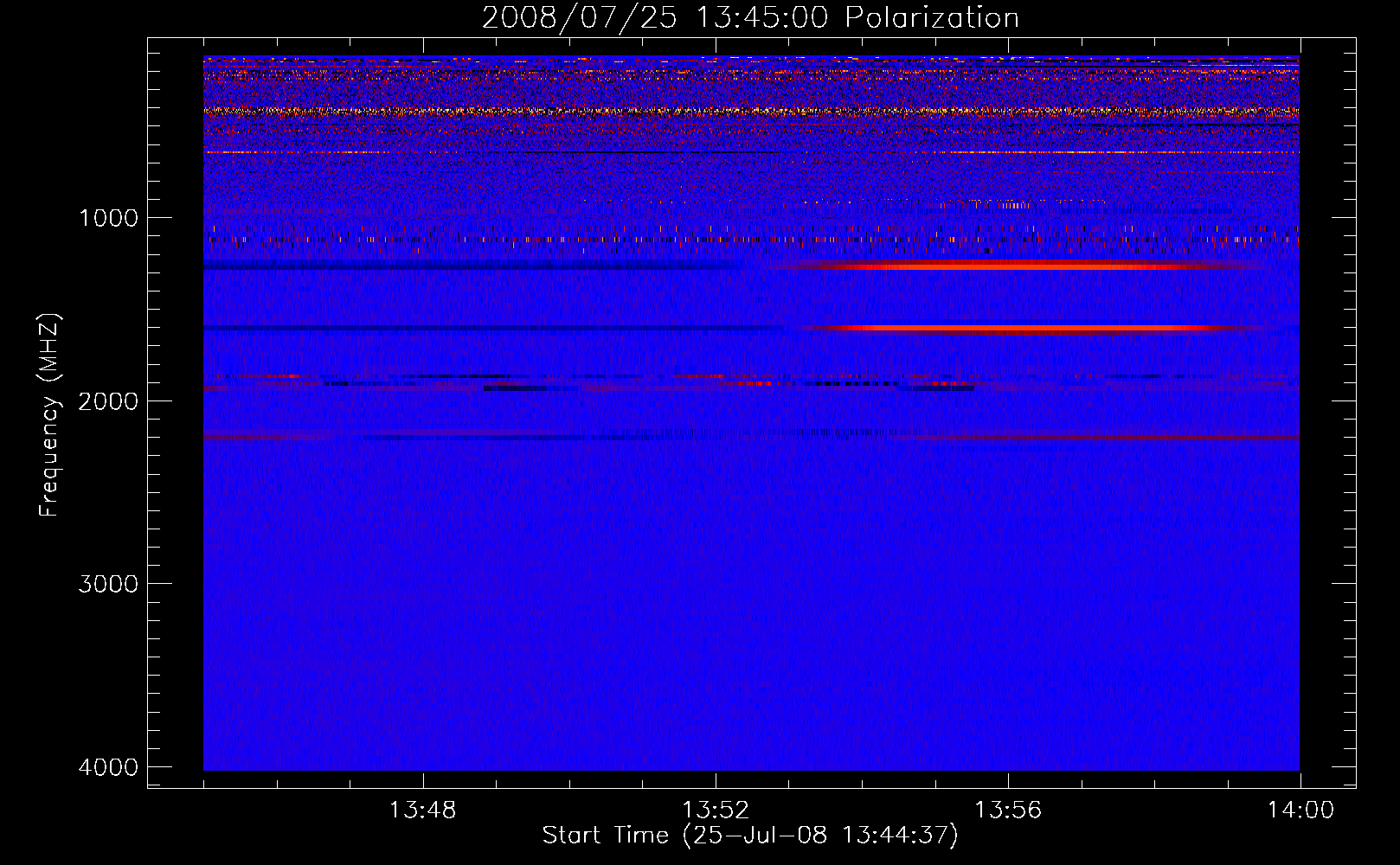Click the '3000' frequency tick label
The image size is (1400, 865).
[108, 583]
